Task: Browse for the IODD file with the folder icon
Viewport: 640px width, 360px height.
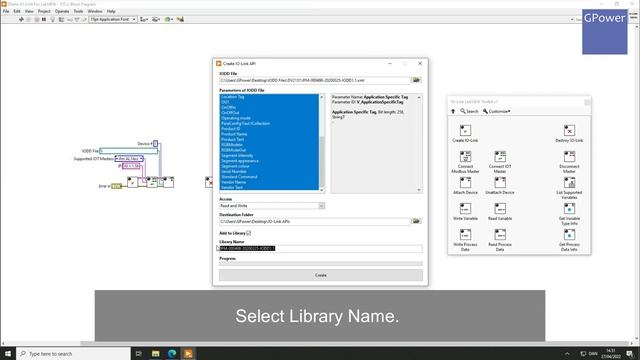Action: pyautogui.click(x=416, y=80)
